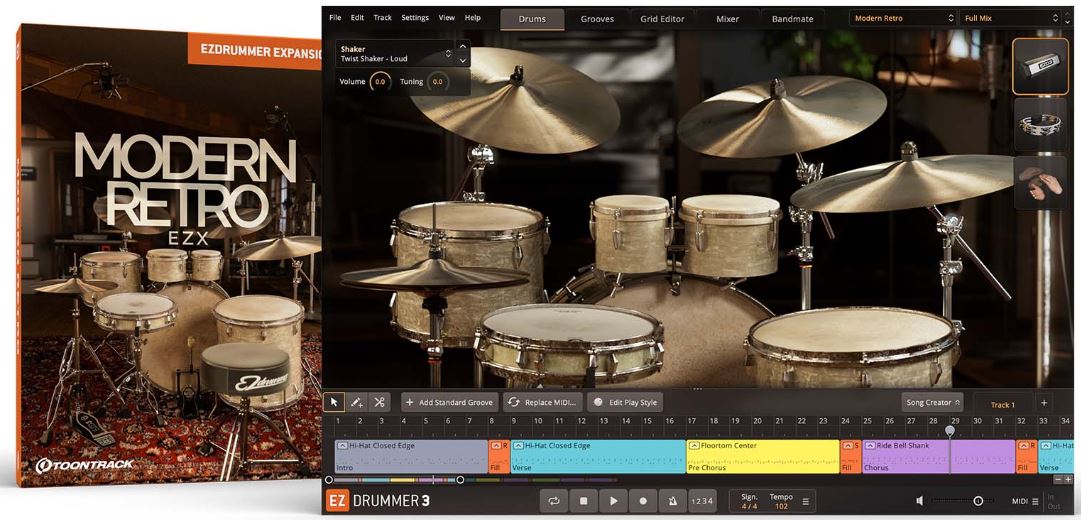Choose the hand claps instrument thumbnail
Viewport: 1081px width, 520px height.
point(1040,183)
